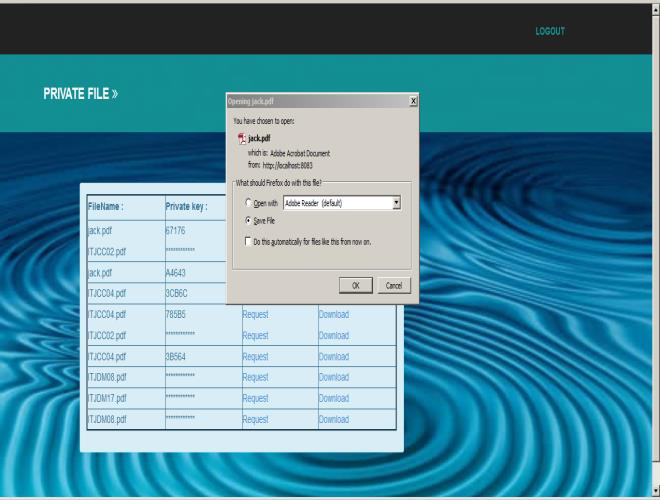Enable 'Do this automatically' checkbox
660x500 pixels.
click(x=248, y=242)
